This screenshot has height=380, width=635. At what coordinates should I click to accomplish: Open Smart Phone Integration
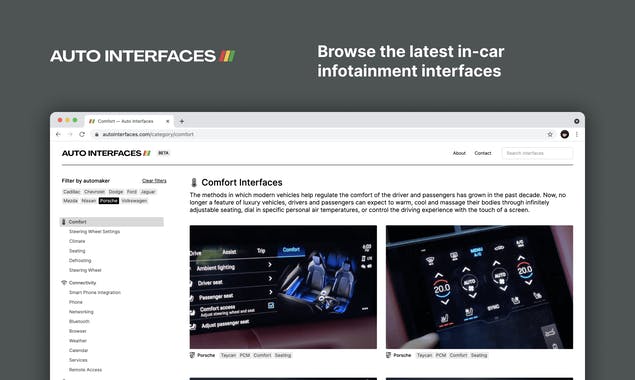[95, 292]
